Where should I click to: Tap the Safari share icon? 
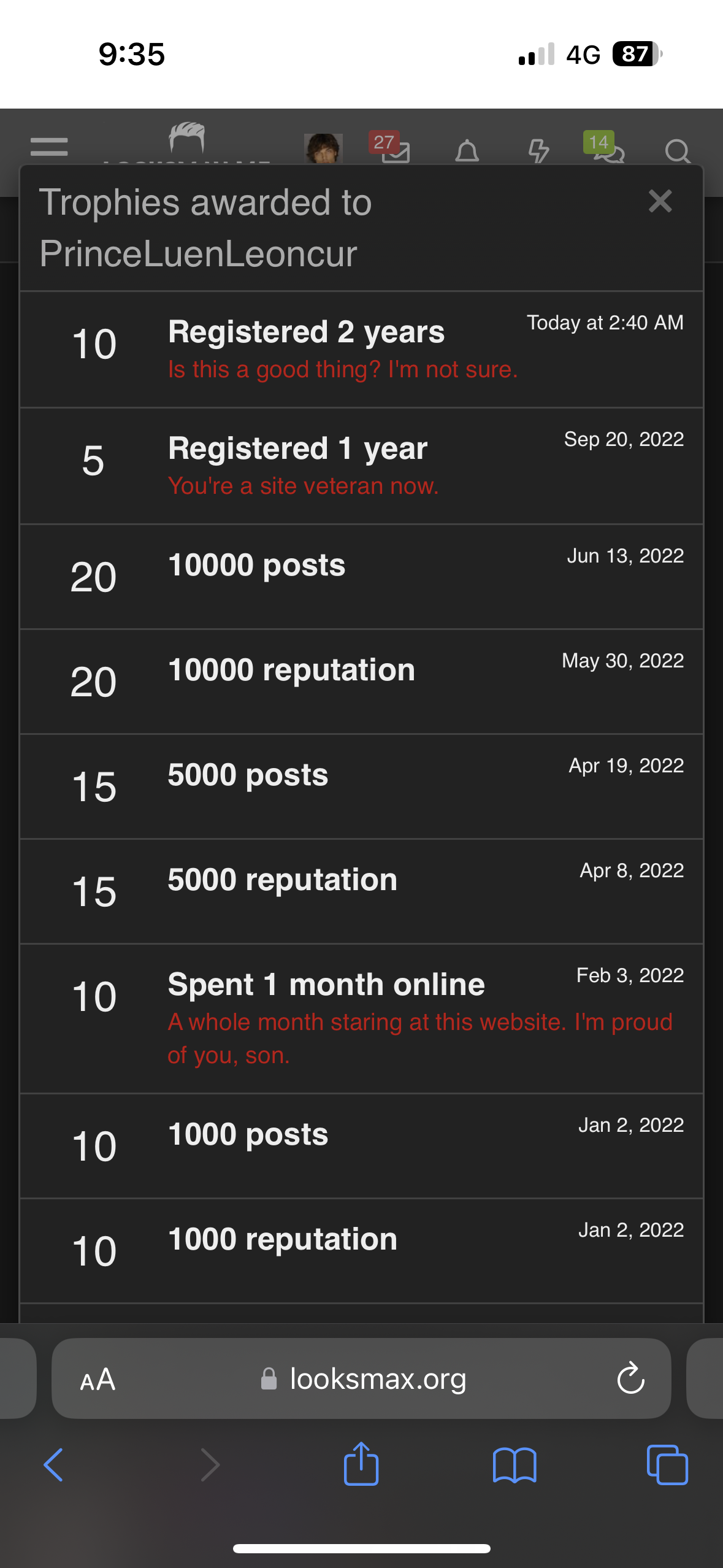tap(361, 1463)
